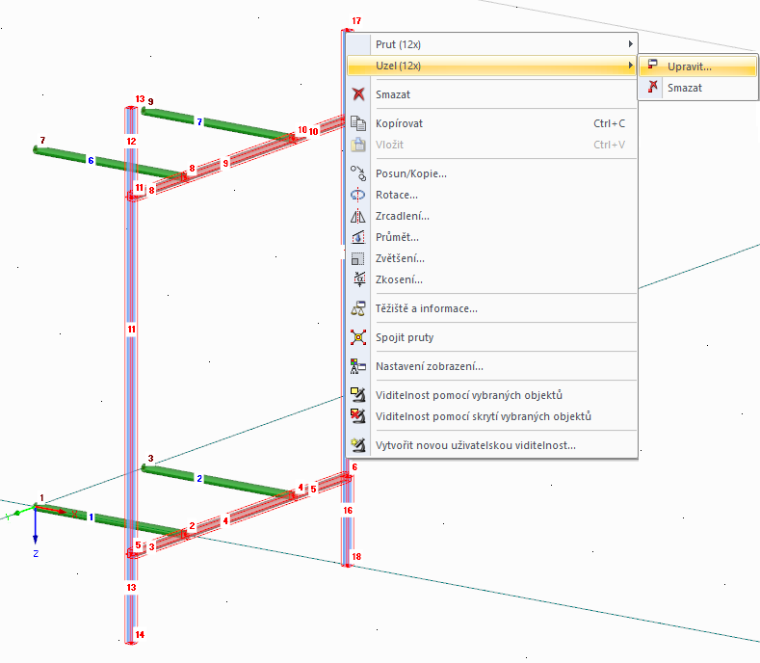Select Kopírovat Ctrl+C menu item
760x663 pixels.
click(491, 123)
